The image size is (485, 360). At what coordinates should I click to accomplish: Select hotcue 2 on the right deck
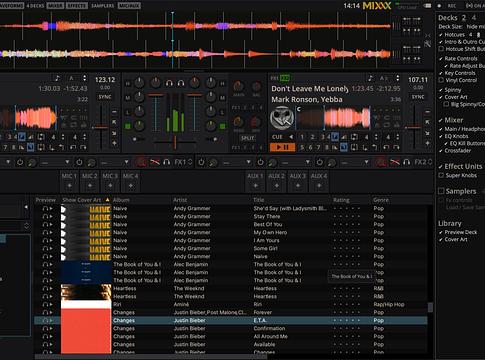click(x=313, y=137)
